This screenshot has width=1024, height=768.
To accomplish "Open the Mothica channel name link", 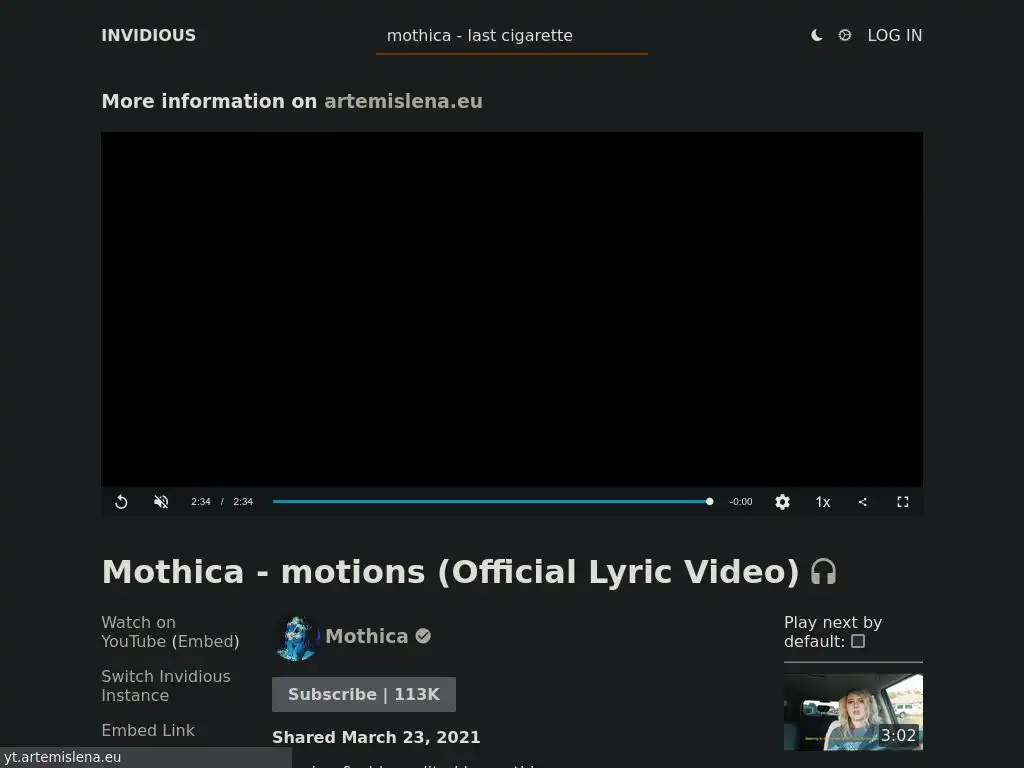I will pos(366,636).
